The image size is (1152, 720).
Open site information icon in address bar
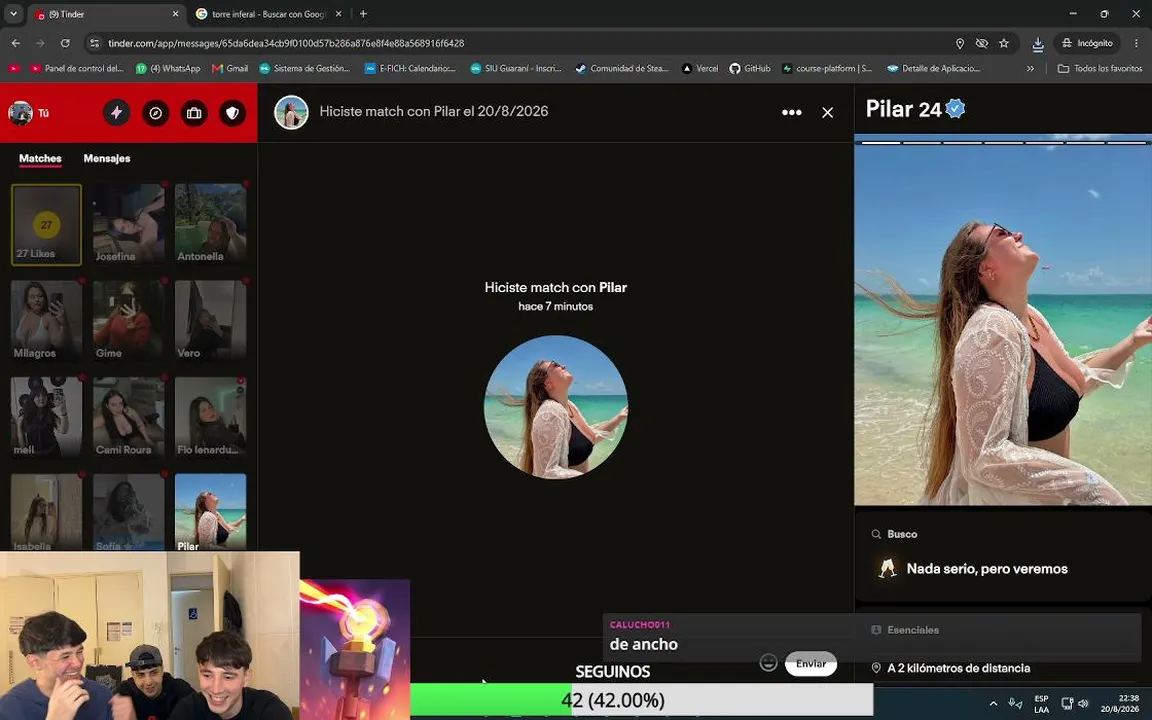(x=94, y=43)
